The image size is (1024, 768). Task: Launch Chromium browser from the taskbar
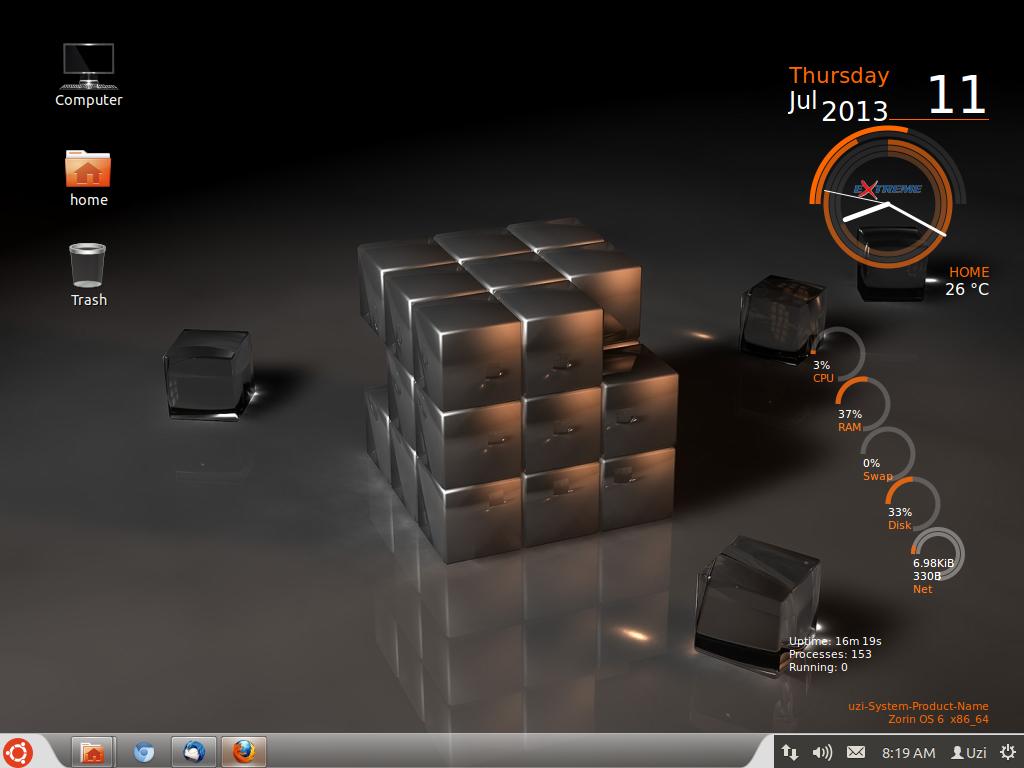(x=144, y=751)
